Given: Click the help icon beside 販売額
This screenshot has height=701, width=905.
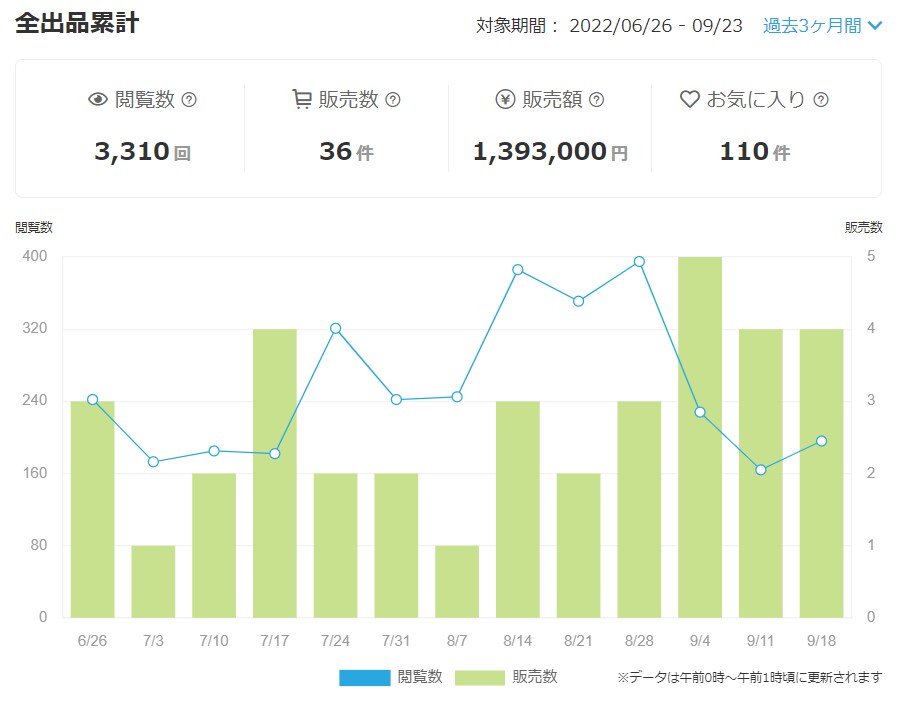Looking at the screenshot, I should pyautogui.click(x=596, y=100).
